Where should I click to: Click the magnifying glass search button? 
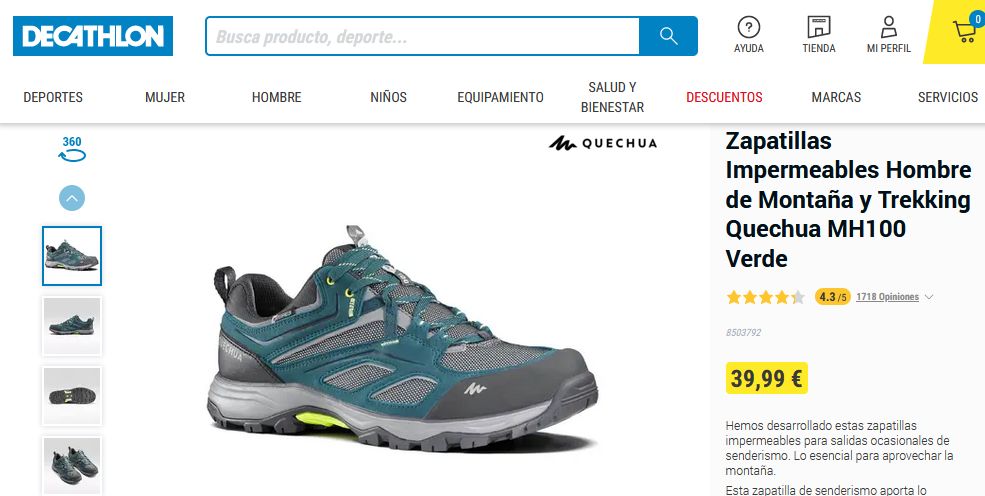(668, 36)
